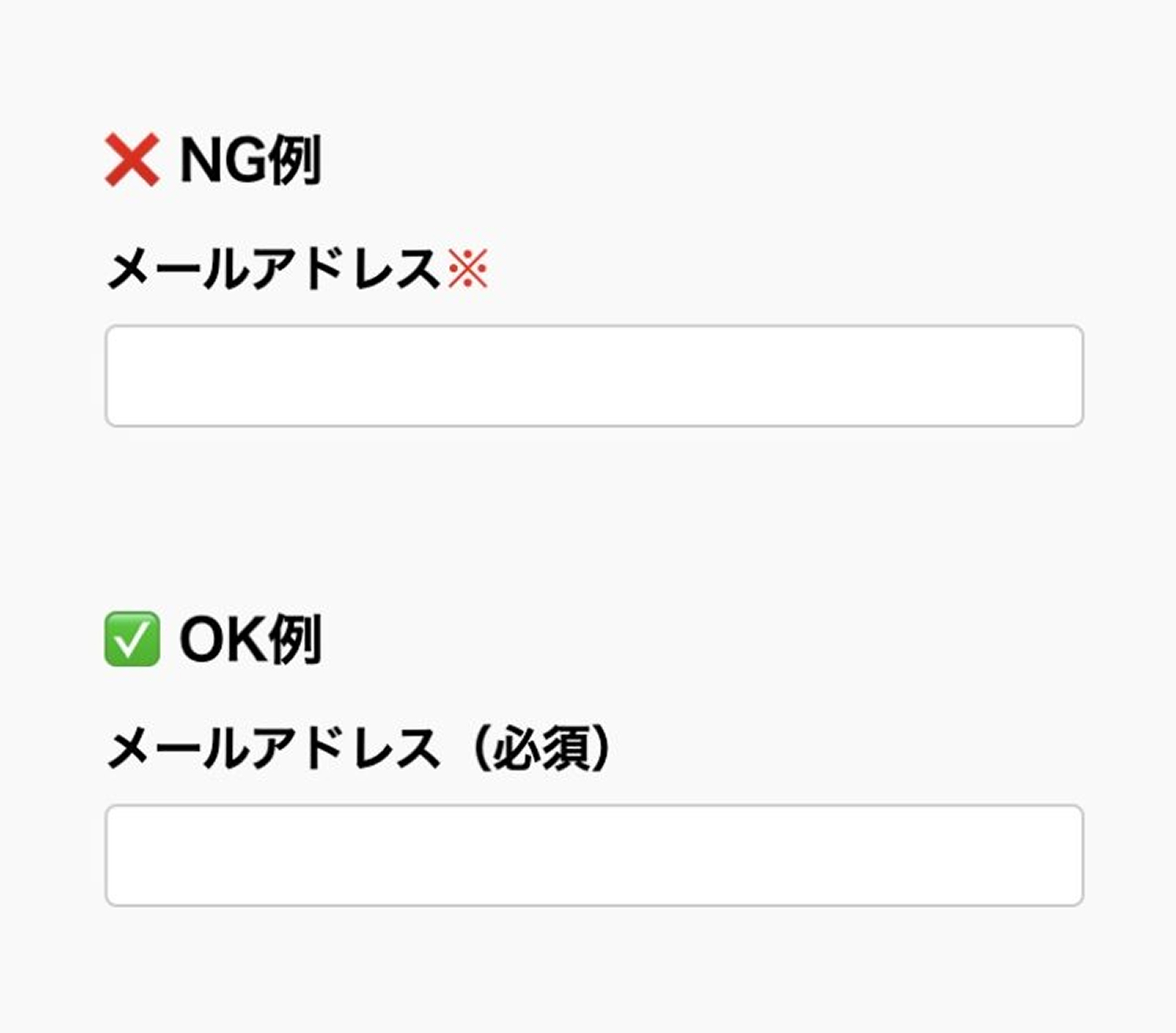Click the red ※ required symbol
This screenshot has width=1176, height=1033.
468,269
